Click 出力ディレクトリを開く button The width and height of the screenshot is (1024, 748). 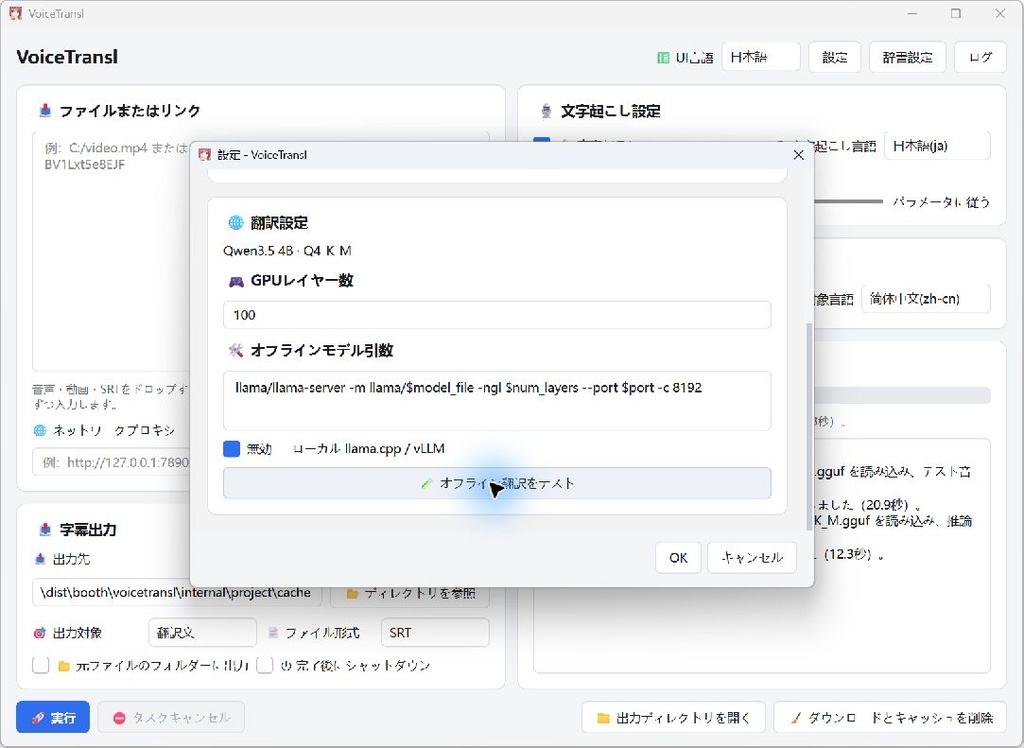[x=673, y=717]
